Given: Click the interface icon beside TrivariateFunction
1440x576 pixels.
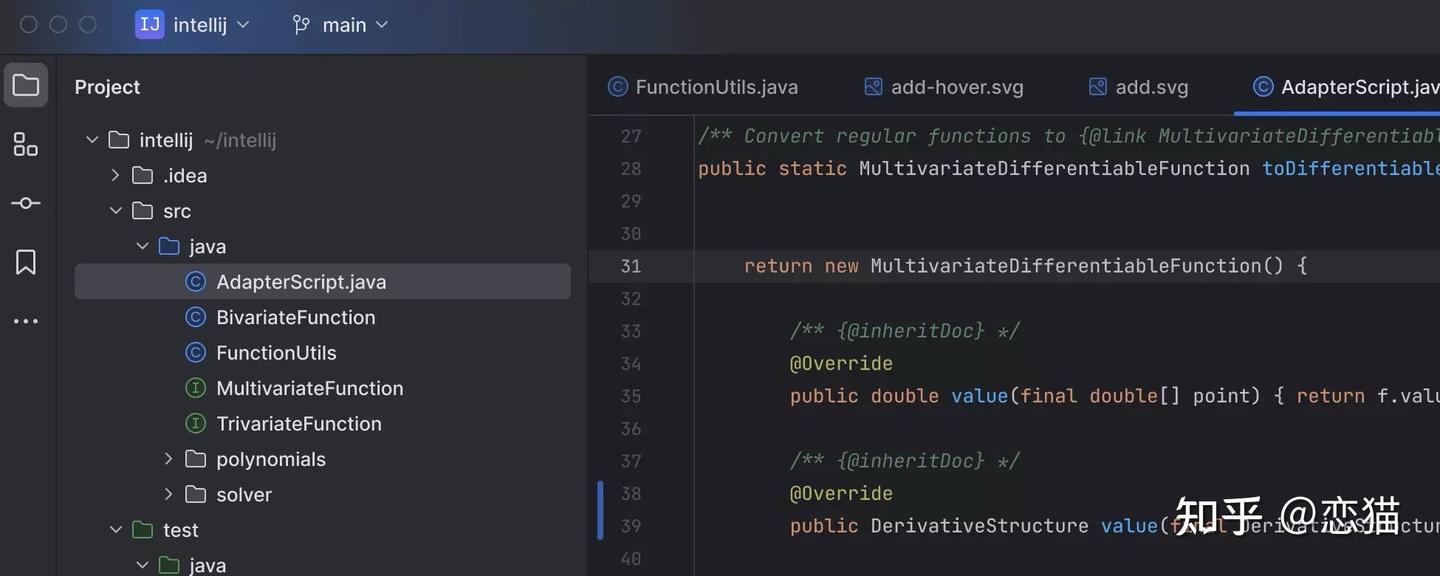Looking at the screenshot, I should click(196, 423).
